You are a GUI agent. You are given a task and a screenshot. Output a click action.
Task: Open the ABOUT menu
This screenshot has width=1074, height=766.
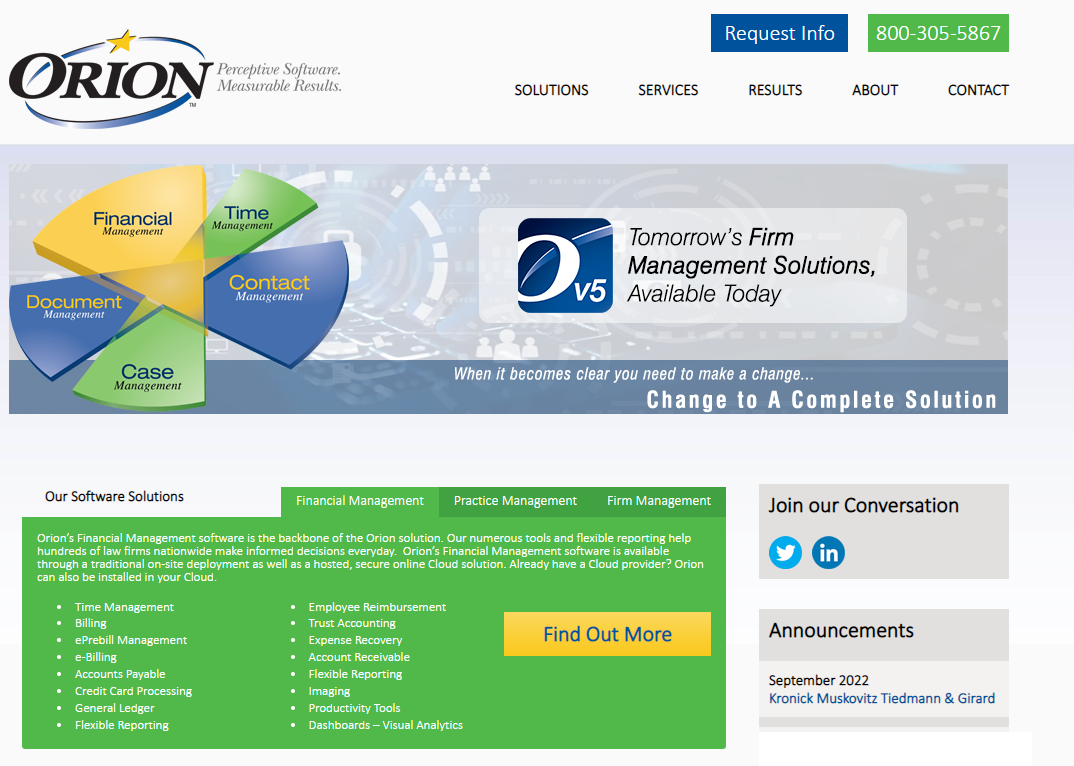pyautogui.click(x=875, y=90)
